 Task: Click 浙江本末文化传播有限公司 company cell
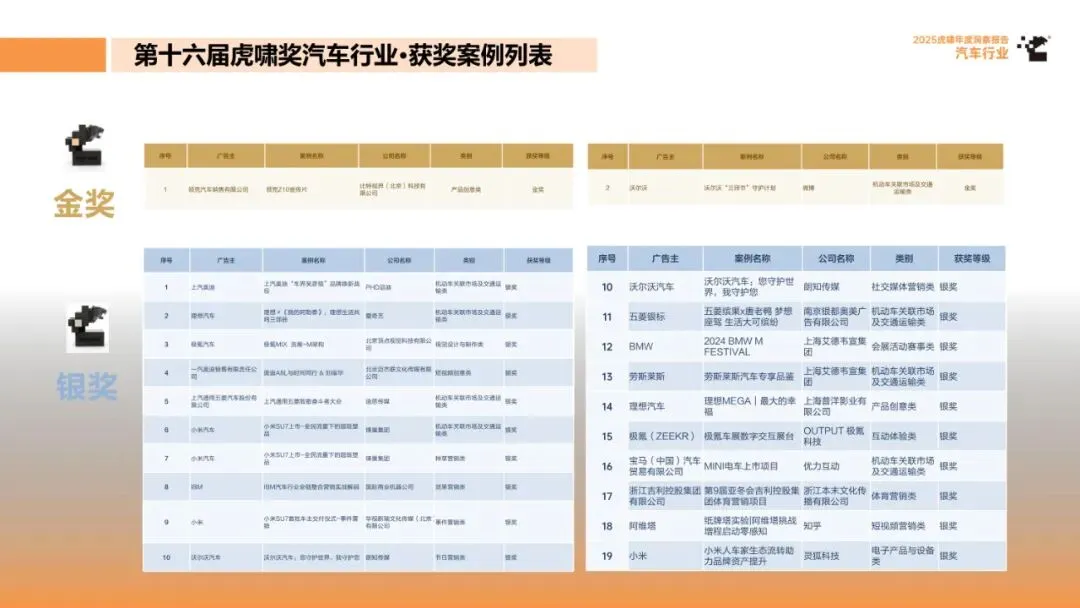(835, 496)
